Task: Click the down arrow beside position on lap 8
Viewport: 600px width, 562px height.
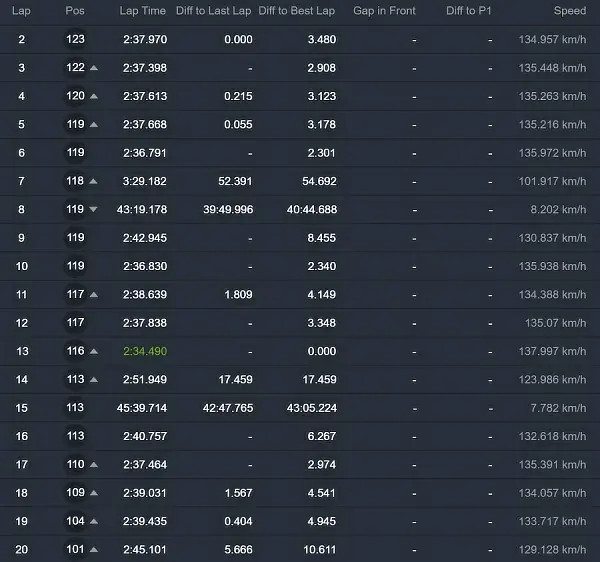Action: pos(94,210)
